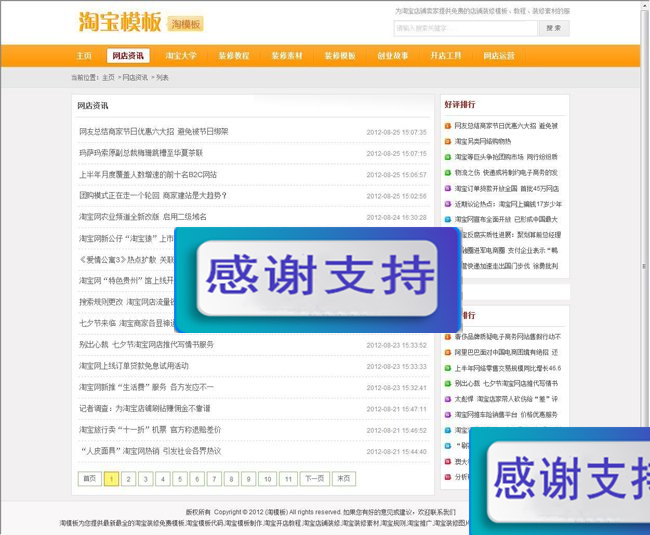Select page 1 in pagination
The image size is (650, 535).
coord(111,479)
